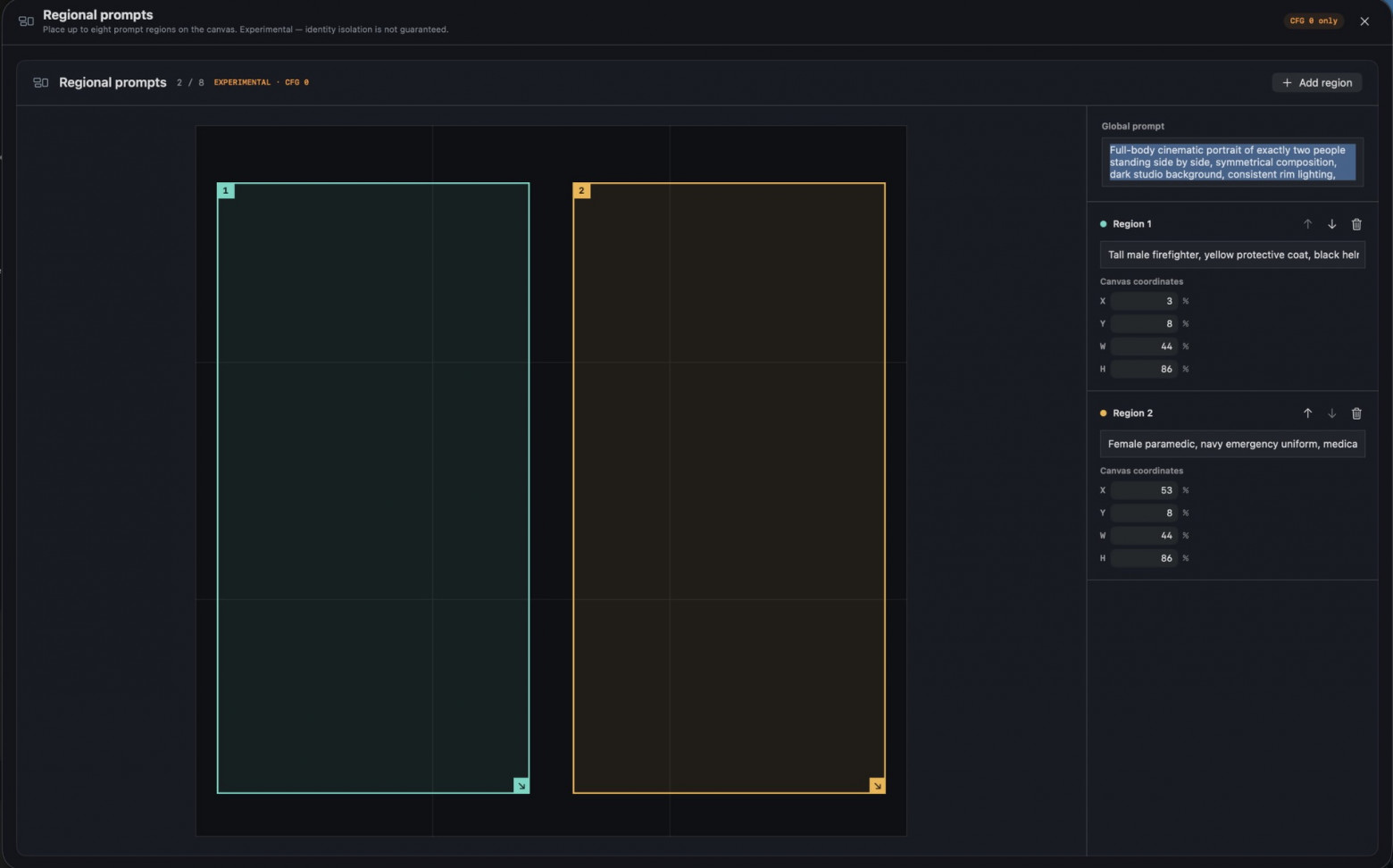Viewport: 1393px width, 868px height.
Task: Click the Regional prompts panel header icon
Action: pos(41,82)
